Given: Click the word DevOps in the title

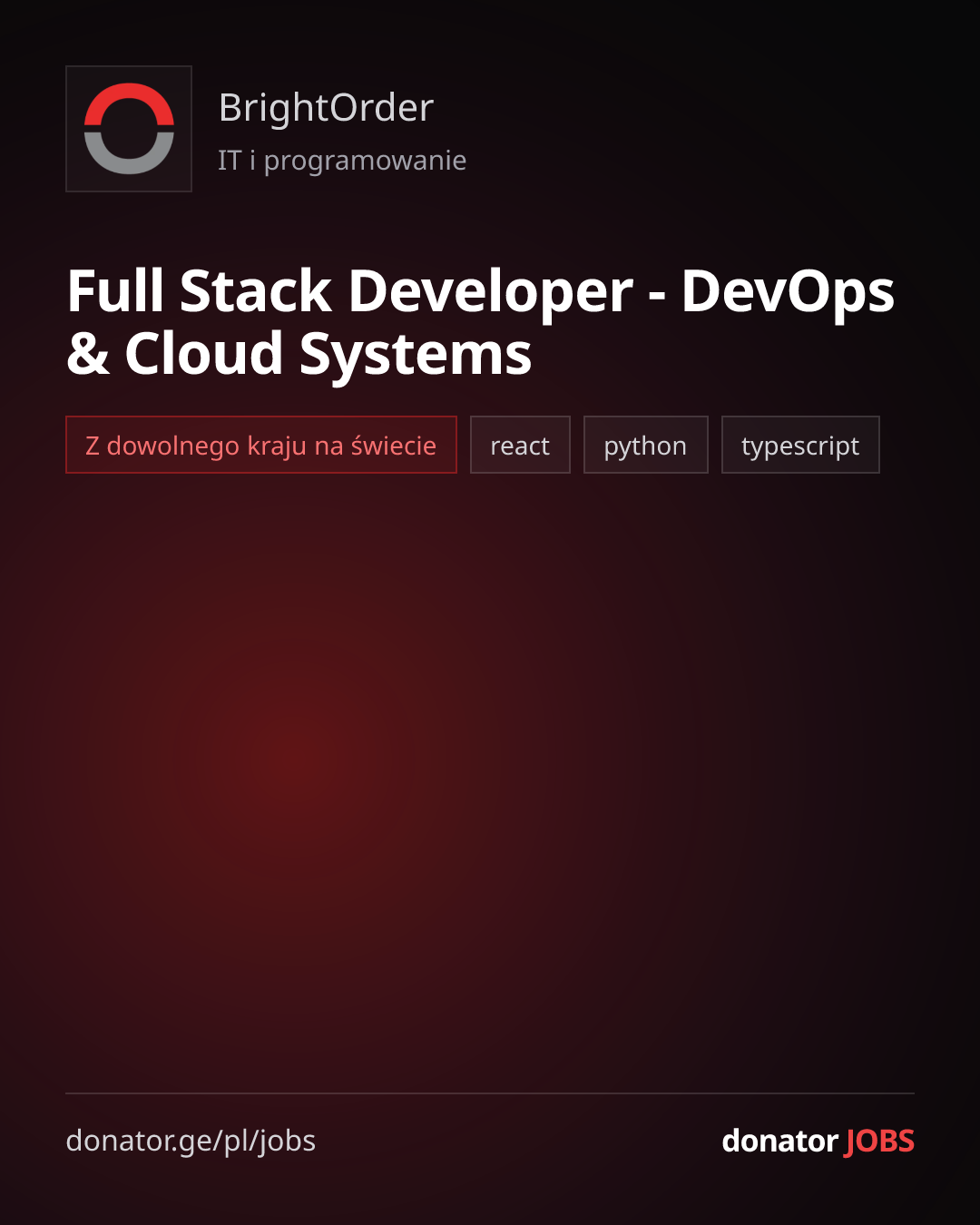Looking at the screenshot, I should [x=788, y=292].
